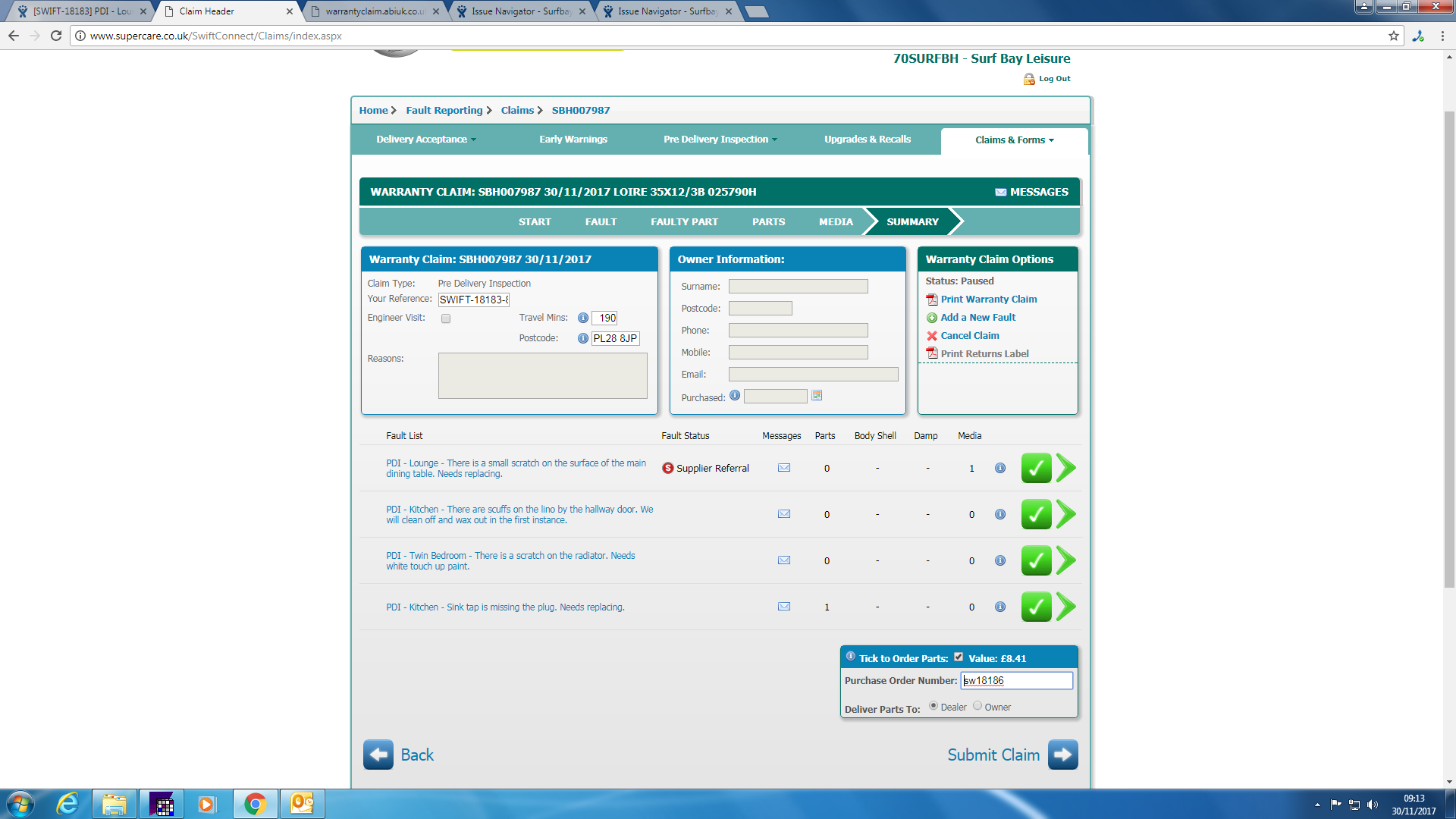Open the Purchased date calendar picker
Viewport: 1456px width, 819px height.
[x=817, y=396]
